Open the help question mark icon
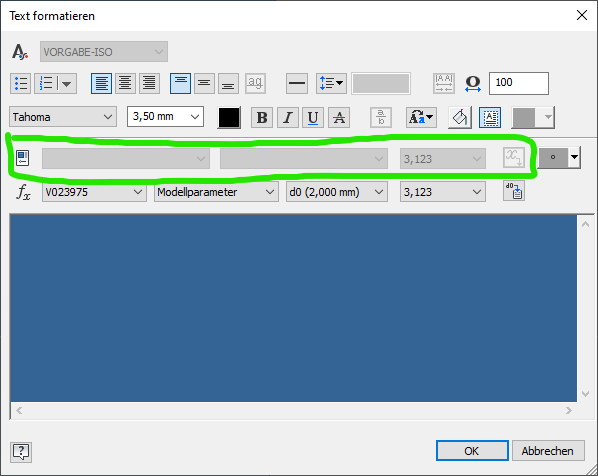This screenshot has width=598, height=476. click(x=21, y=452)
